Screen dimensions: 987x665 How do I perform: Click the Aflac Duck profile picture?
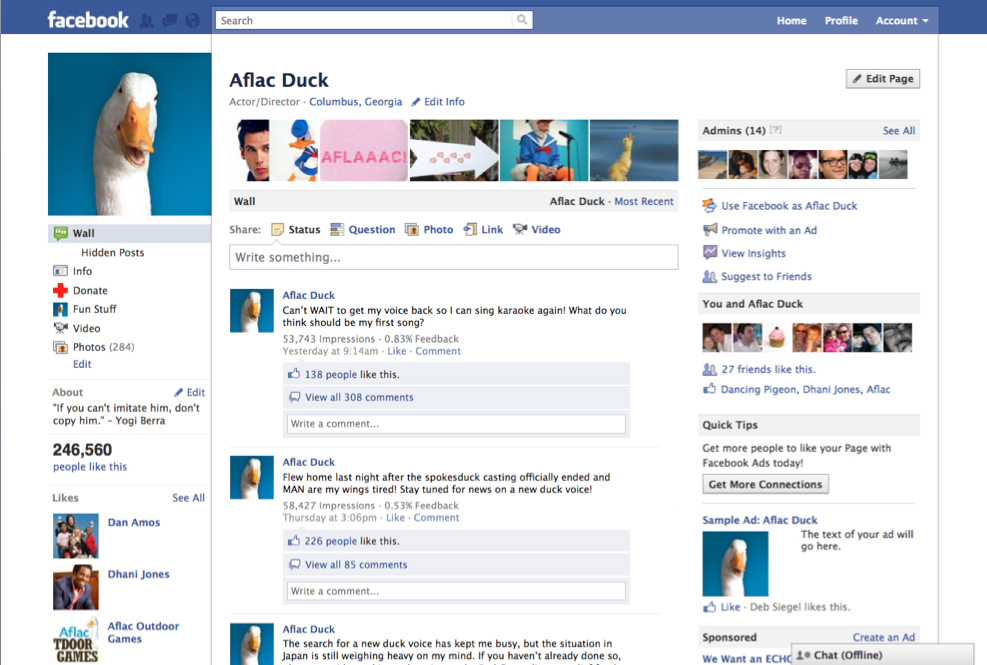coord(129,134)
